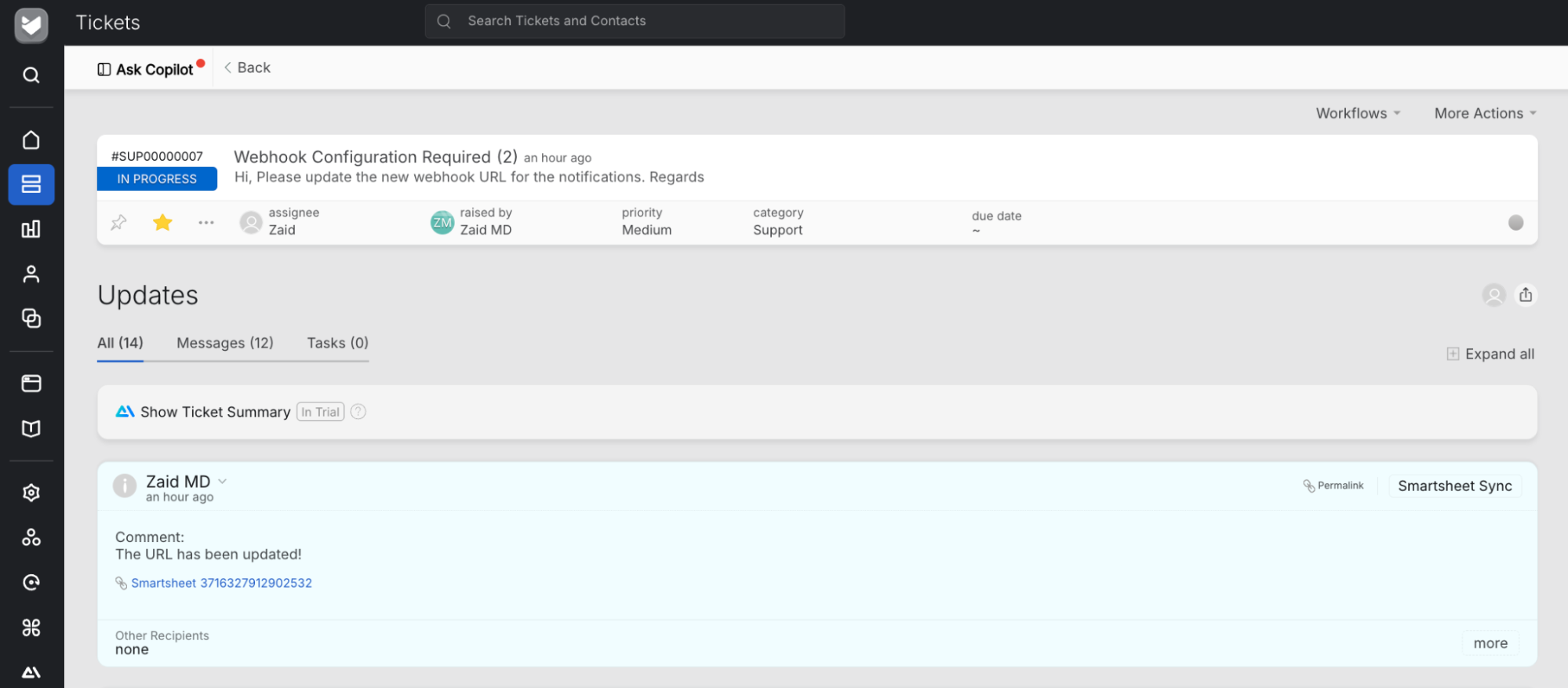Viewport: 1568px width, 688px height.
Task: Open the Reports chart sidebar icon
Action: point(31,229)
